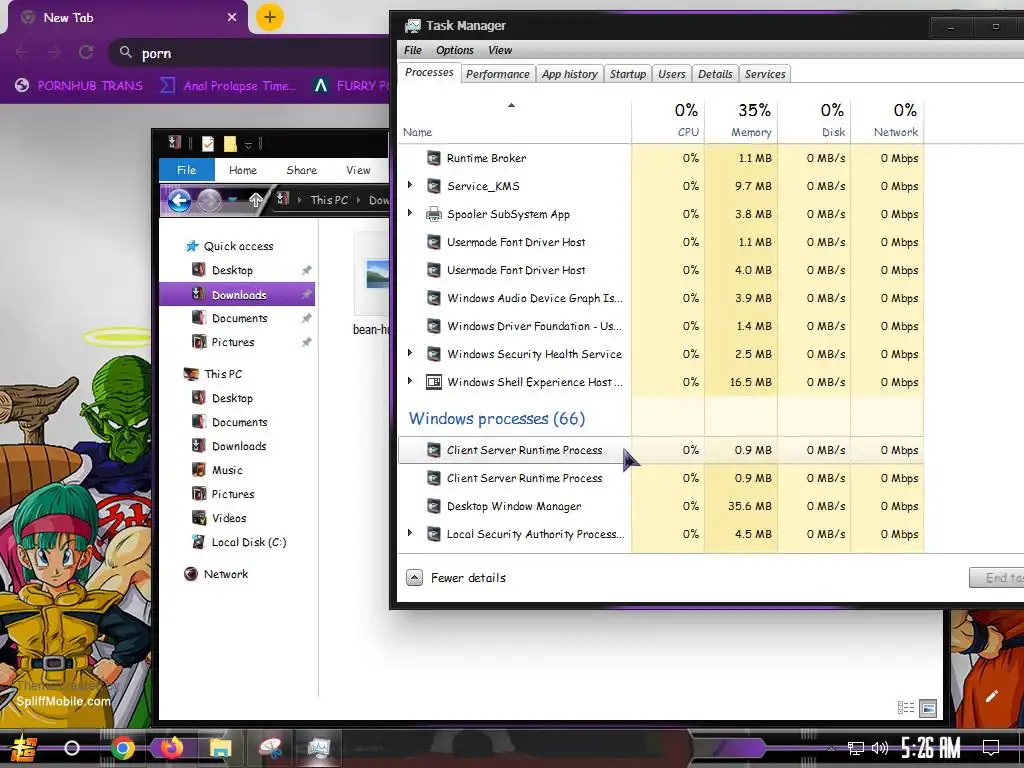The height and width of the screenshot is (768, 1024).
Task: Click Explorer new-folder quick toolbar icon
Action: pos(230,144)
